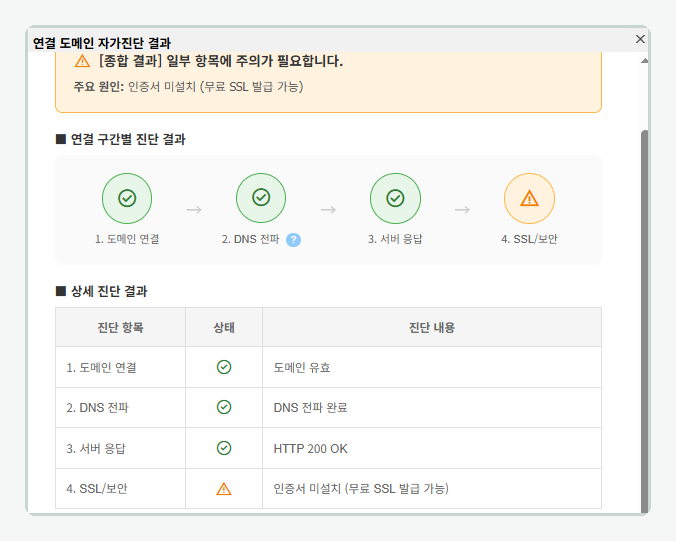The width and height of the screenshot is (676, 541).
Task: Click the '2. DNS 전파' step label
Action: (250, 239)
